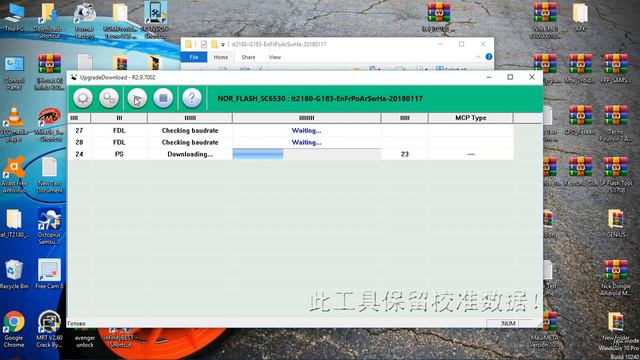Viewport: 640px width, 360px height.
Task: Open the GENIUS folder desktop icon
Action: [x=616, y=223]
